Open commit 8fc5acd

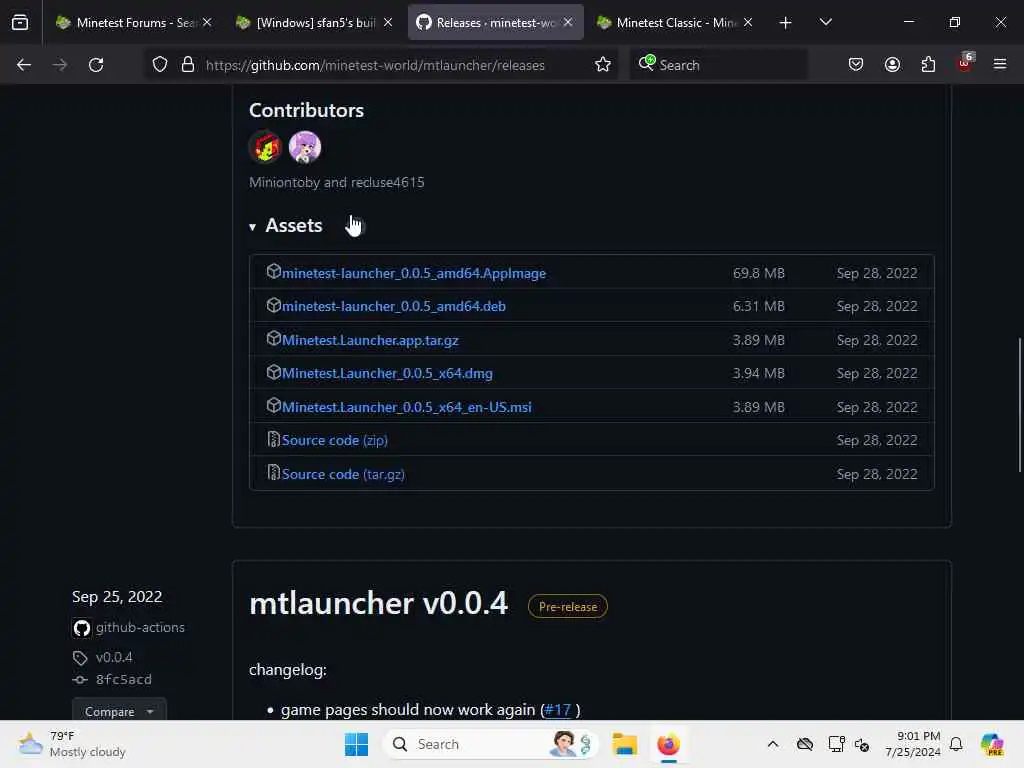click(x=123, y=680)
